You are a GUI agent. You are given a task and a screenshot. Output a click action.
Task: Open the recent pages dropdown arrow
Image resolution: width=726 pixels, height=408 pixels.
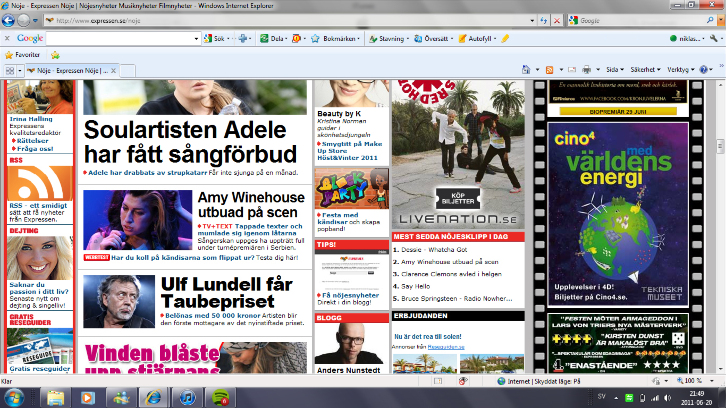[x=35, y=21]
